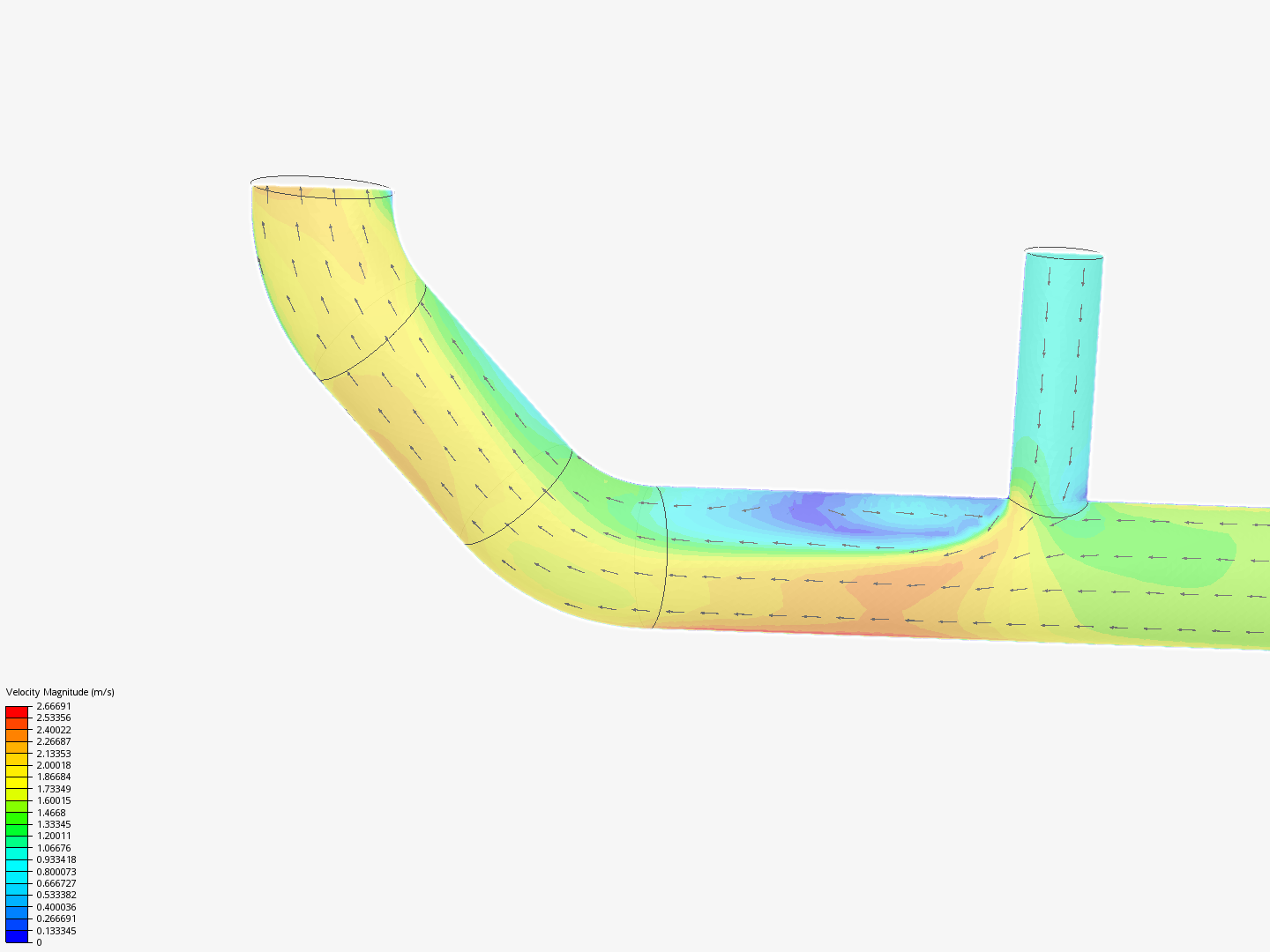Screen dimensions: 1270x952
Task: Pick the swatch between 2.40022 and 2.26687
Action: click(17, 736)
